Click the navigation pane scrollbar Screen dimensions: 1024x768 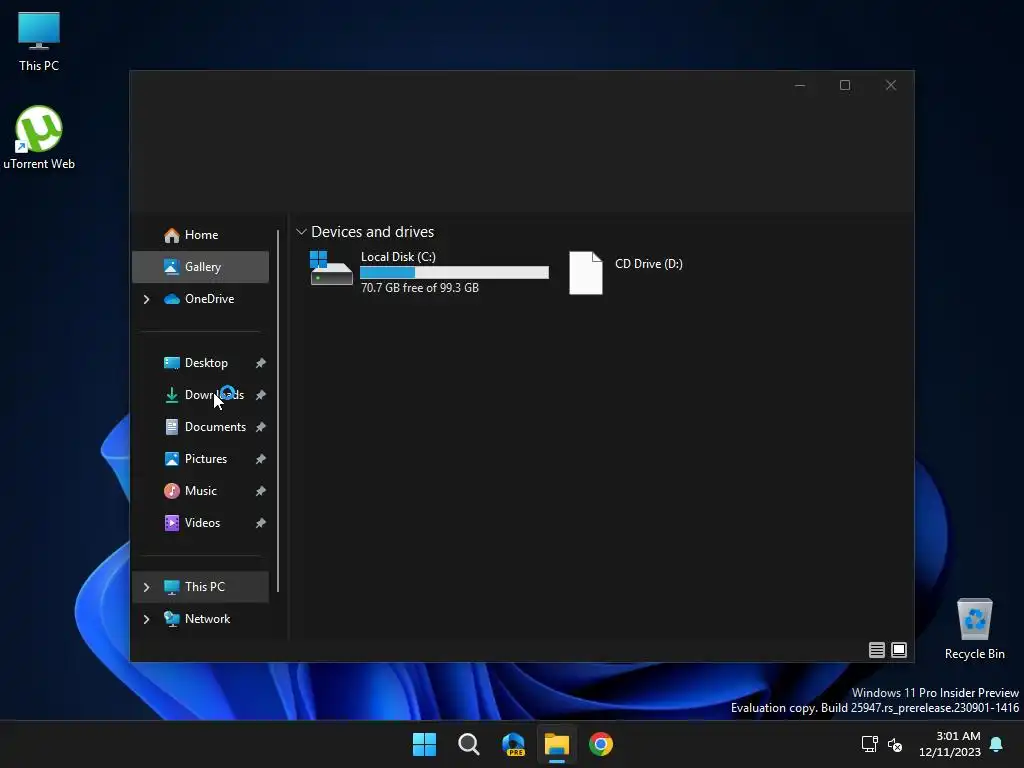(x=278, y=411)
